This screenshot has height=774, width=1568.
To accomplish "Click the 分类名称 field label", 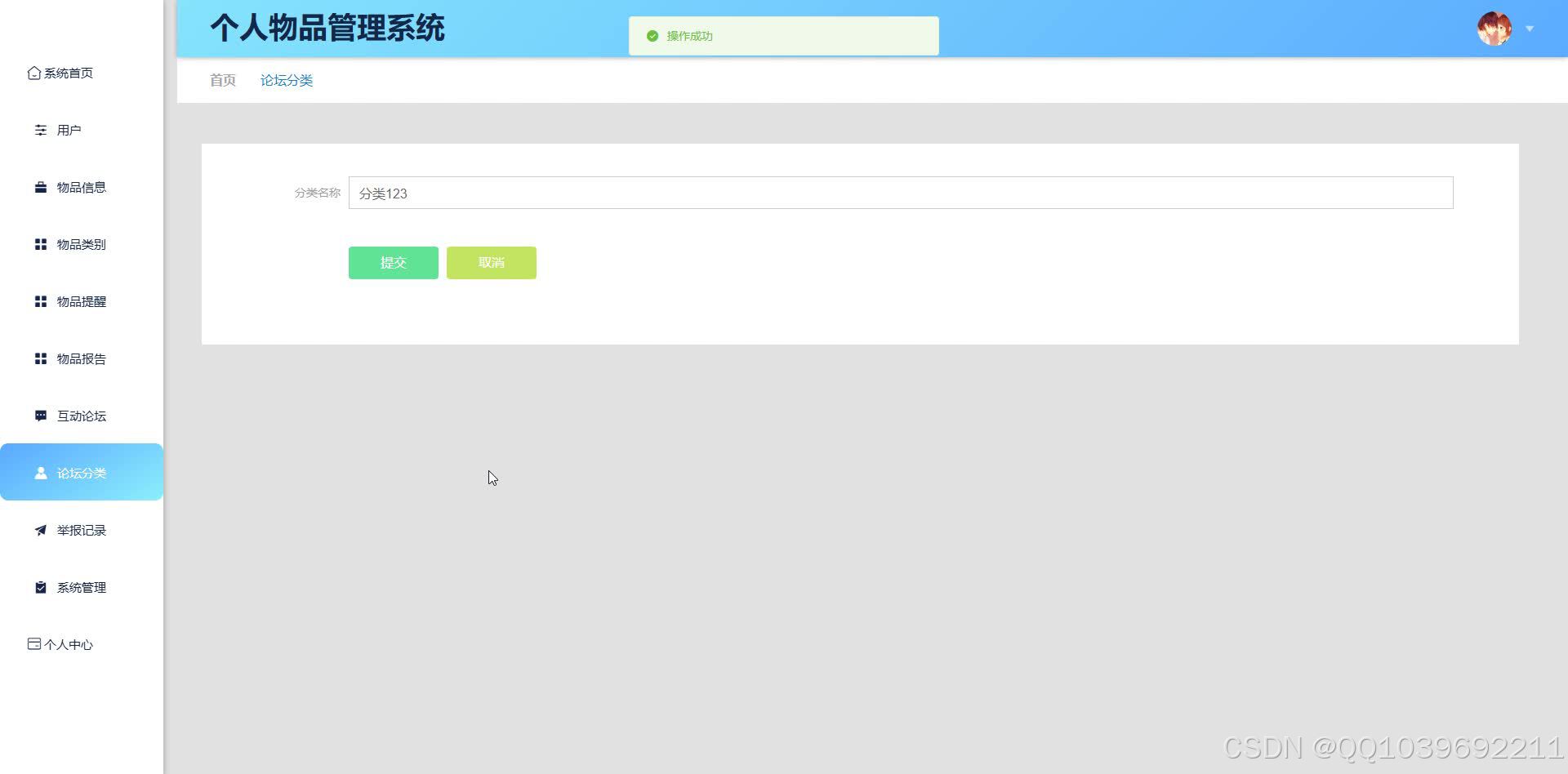I will [318, 193].
